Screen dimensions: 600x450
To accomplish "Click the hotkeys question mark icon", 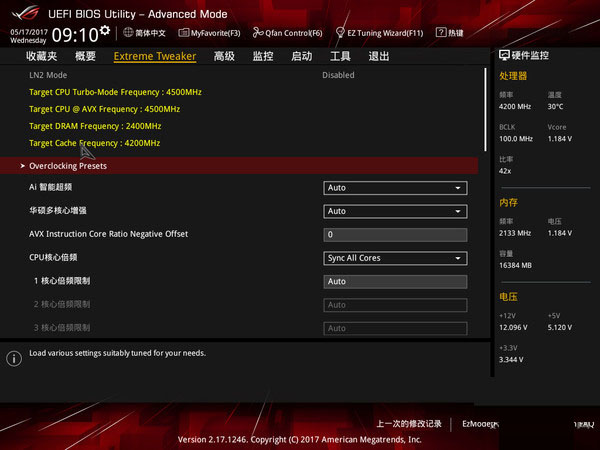I will (x=441, y=32).
